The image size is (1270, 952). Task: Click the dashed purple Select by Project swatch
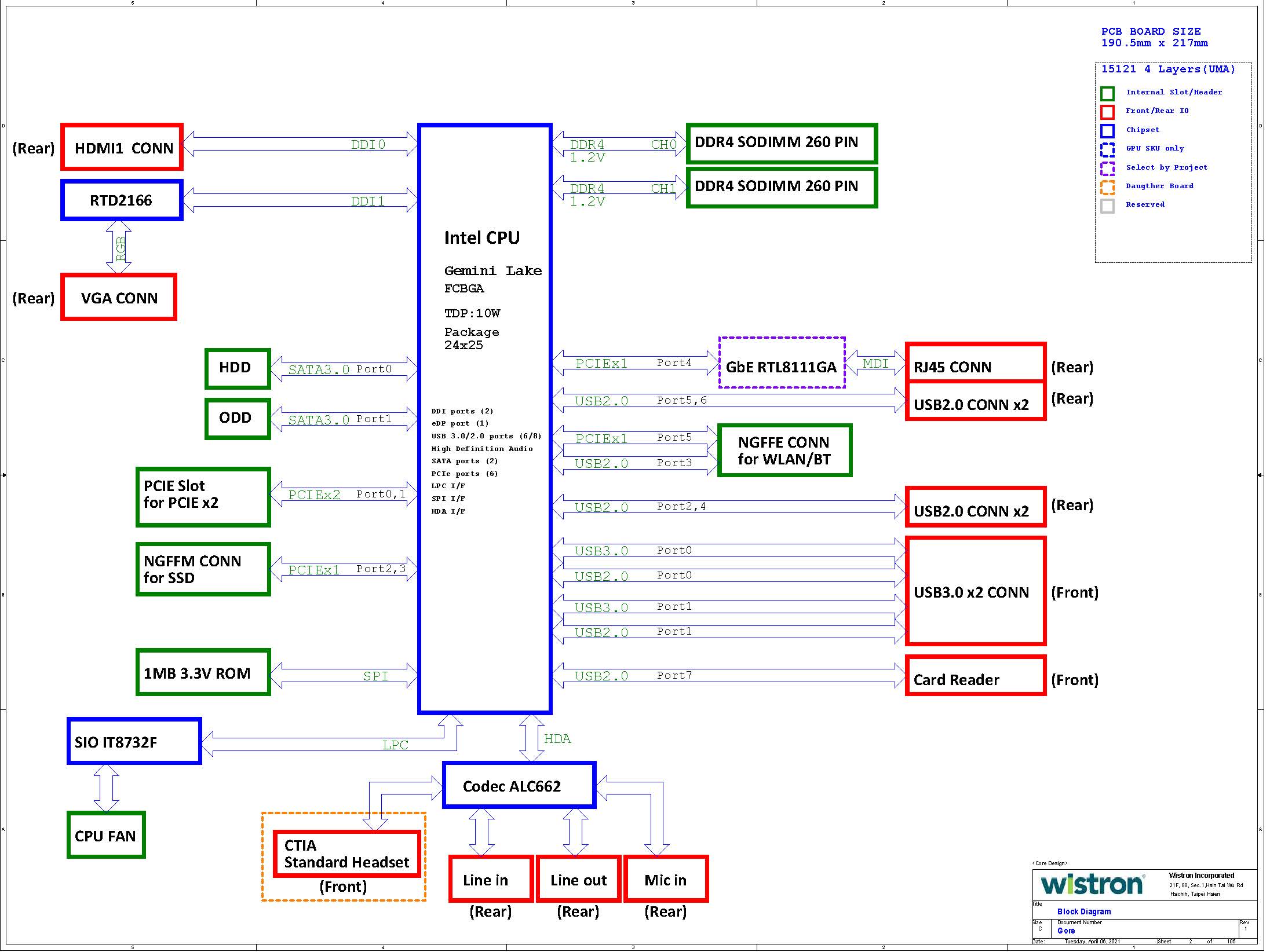tap(1107, 169)
